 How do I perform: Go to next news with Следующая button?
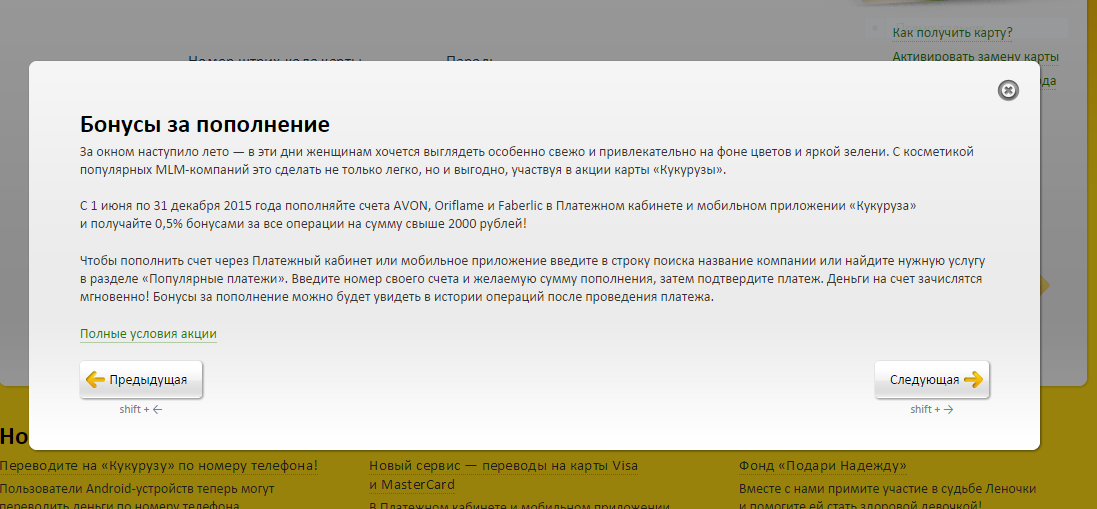(932, 380)
